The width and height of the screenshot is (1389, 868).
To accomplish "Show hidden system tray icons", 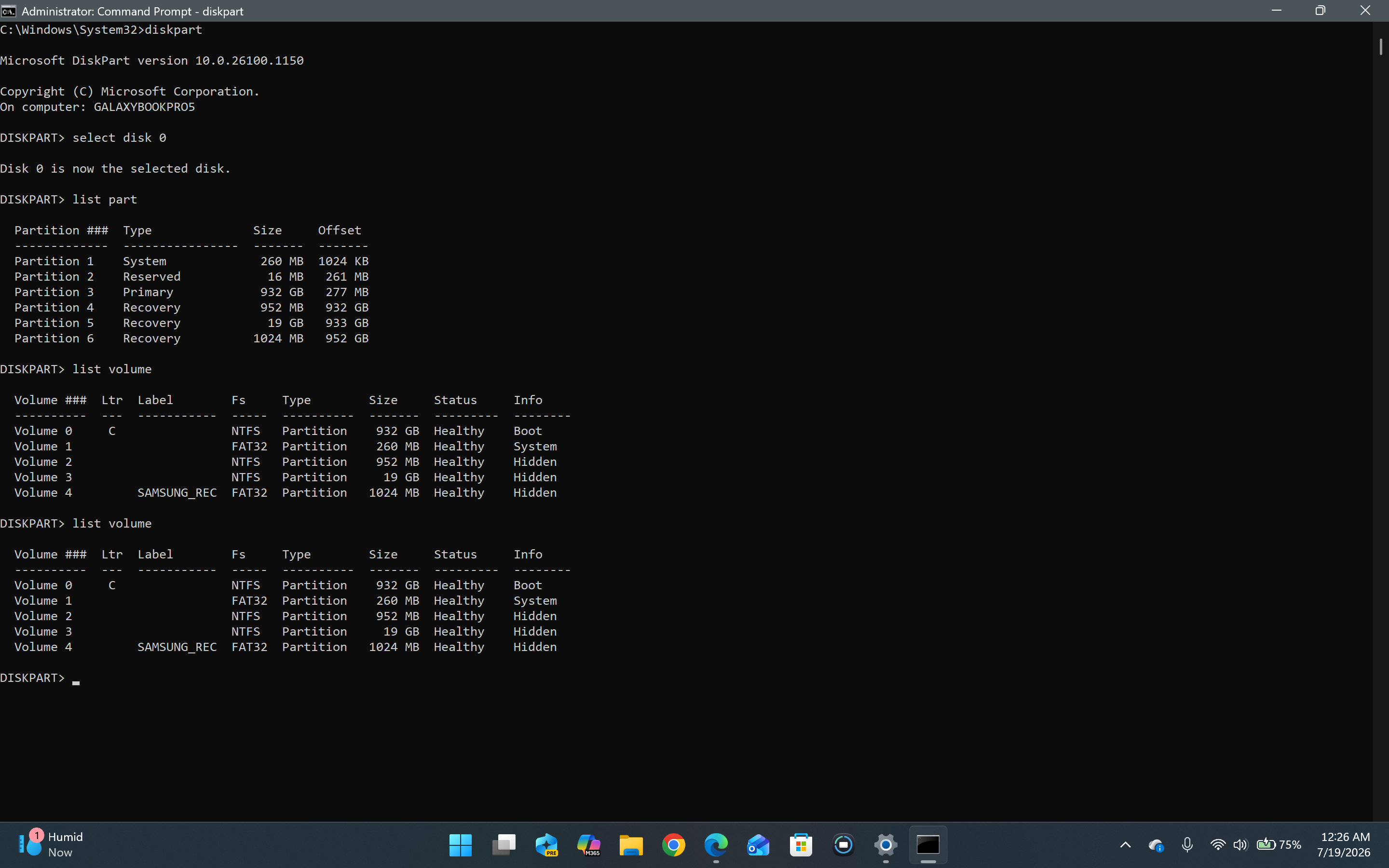I will click(x=1125, y=844).
